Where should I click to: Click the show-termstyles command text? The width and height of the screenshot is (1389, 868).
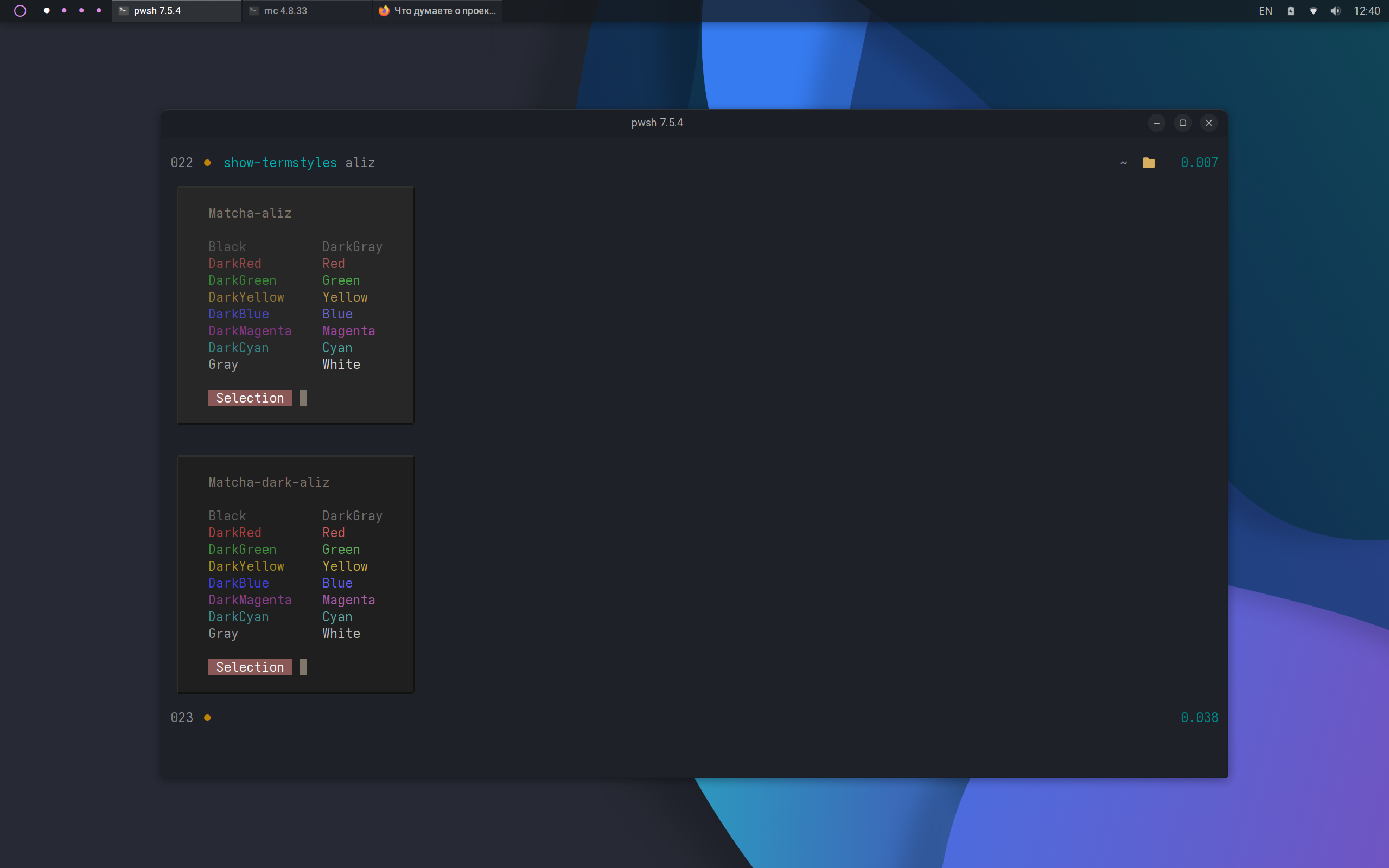(280, 163)
